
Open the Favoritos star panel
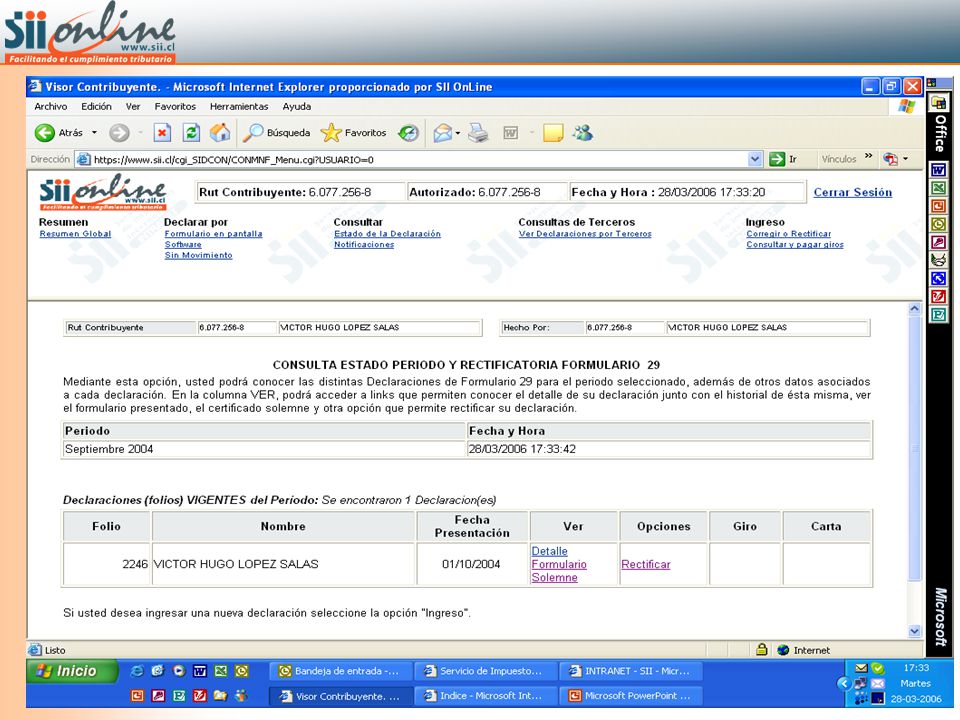tap(353, 132)
